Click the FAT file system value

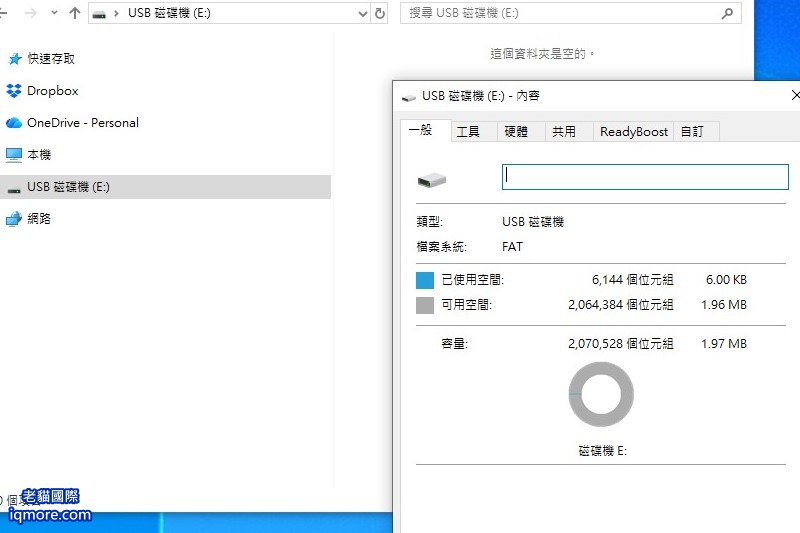[512, 247]
